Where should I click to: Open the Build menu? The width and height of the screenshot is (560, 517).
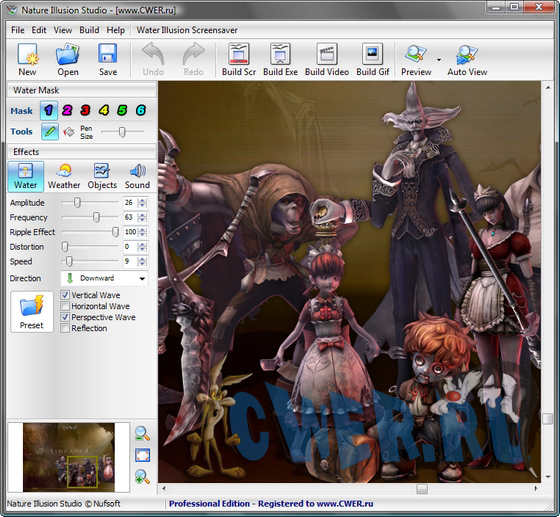coord(89,30)
